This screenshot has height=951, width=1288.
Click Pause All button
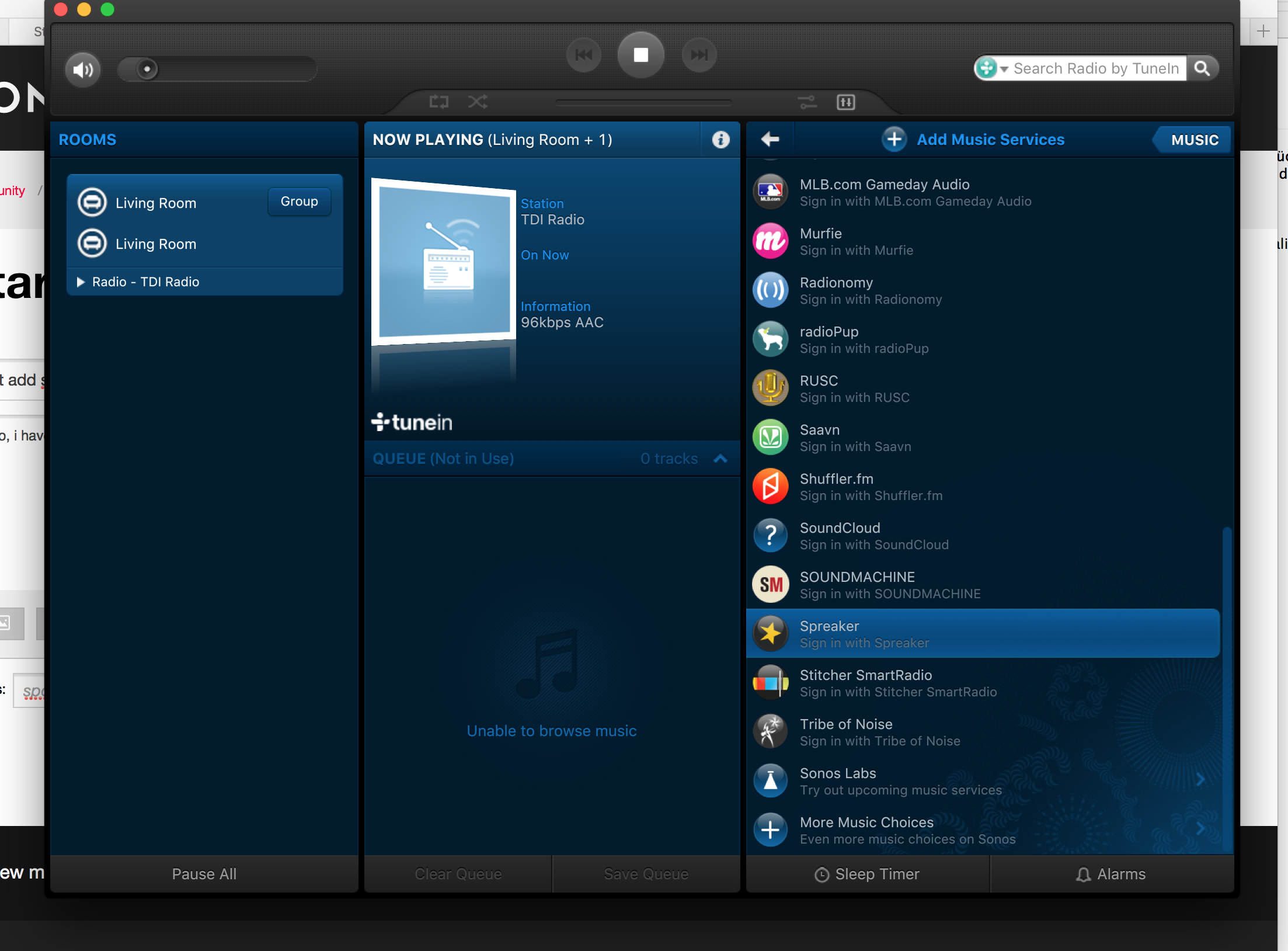(x=204, y=874)
